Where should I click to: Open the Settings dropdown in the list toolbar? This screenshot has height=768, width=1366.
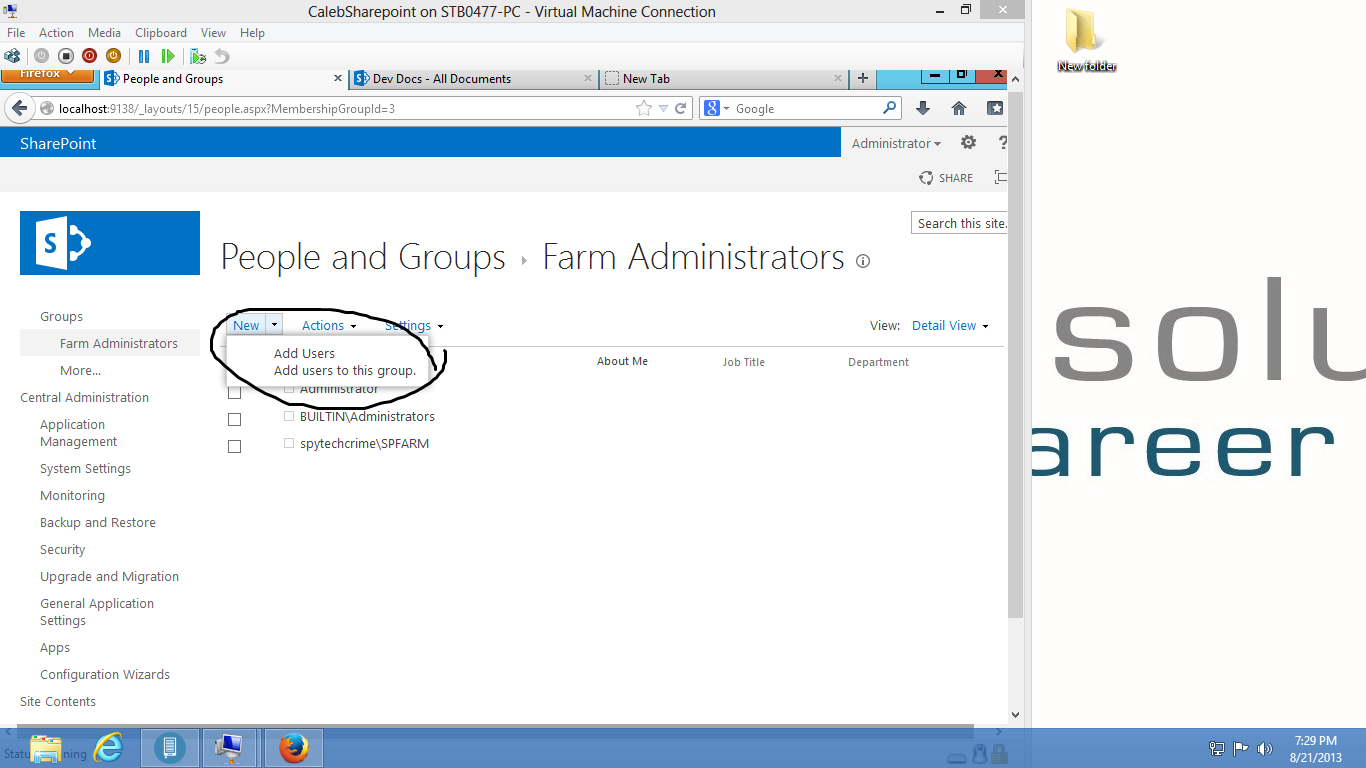[x=414, y=325]
